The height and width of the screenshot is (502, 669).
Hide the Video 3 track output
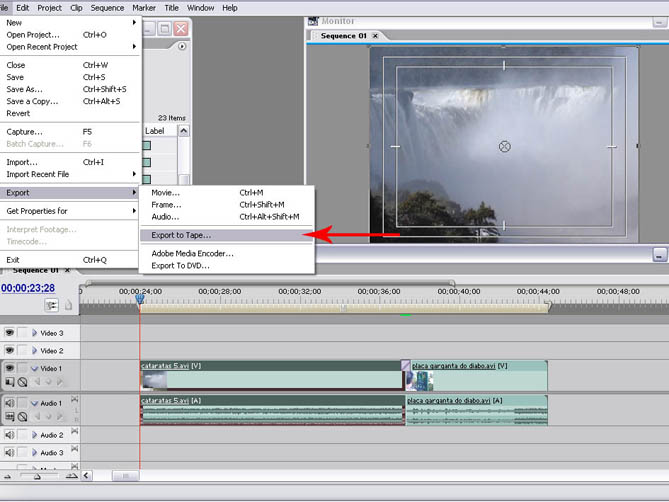pos(9,333)
